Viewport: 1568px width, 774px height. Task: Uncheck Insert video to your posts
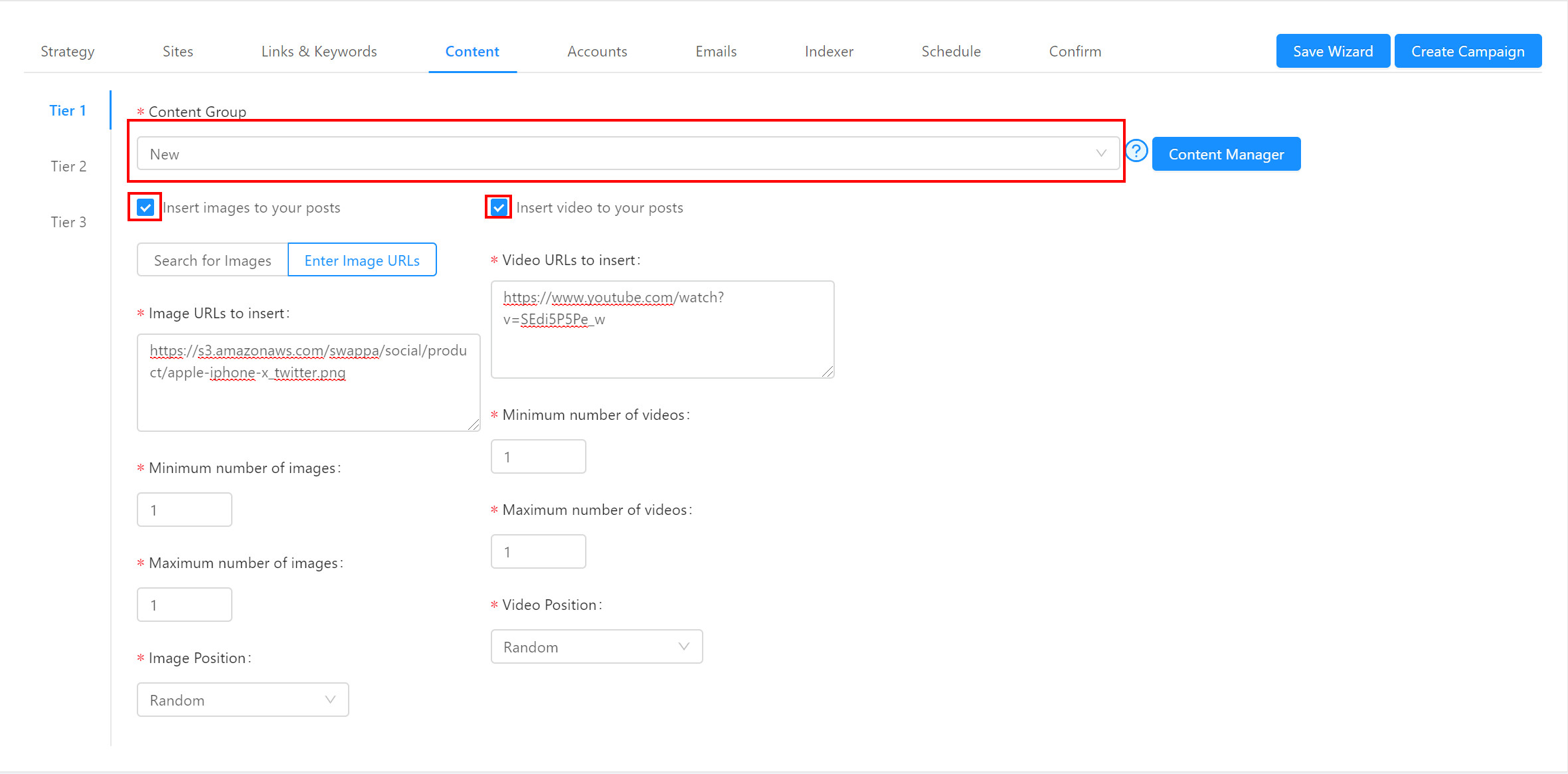(x=499, y=208)
